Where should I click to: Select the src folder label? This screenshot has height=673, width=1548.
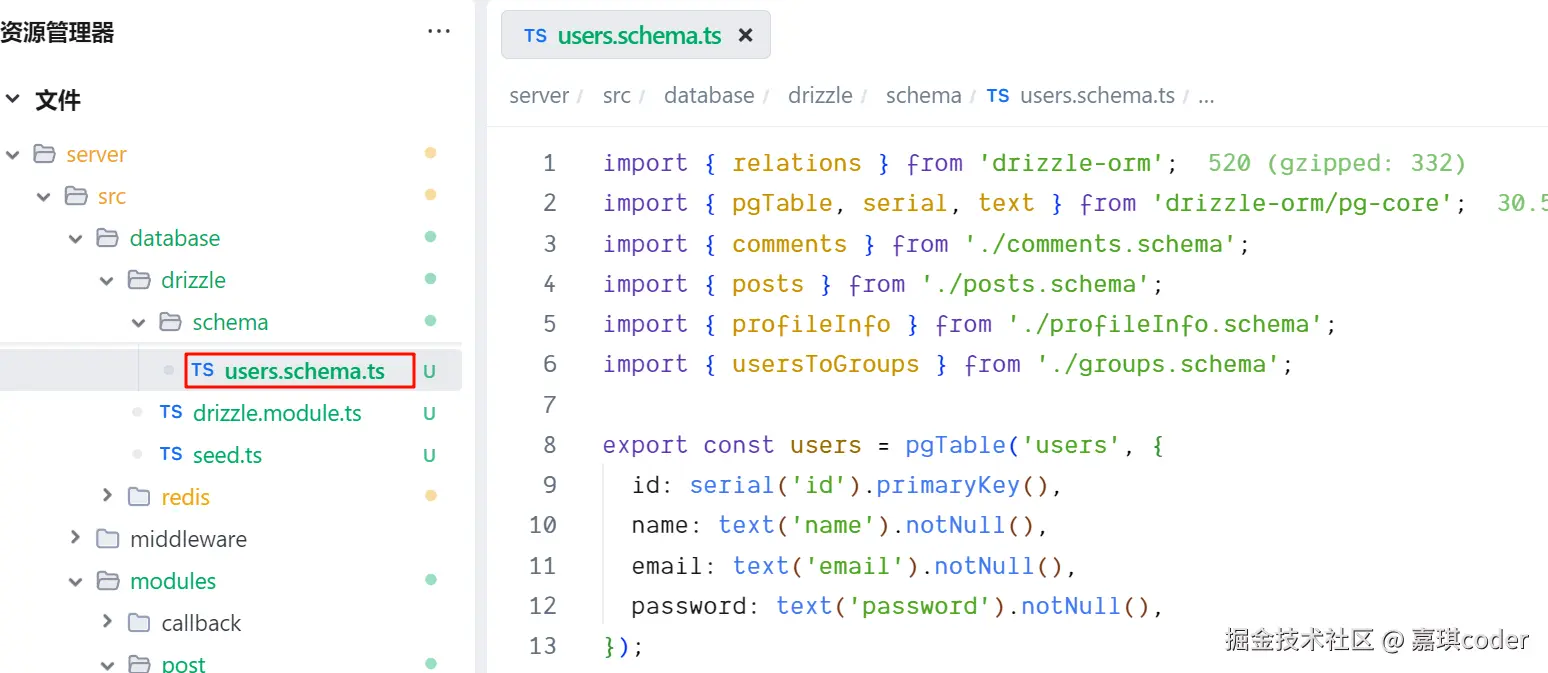point(112,197)
